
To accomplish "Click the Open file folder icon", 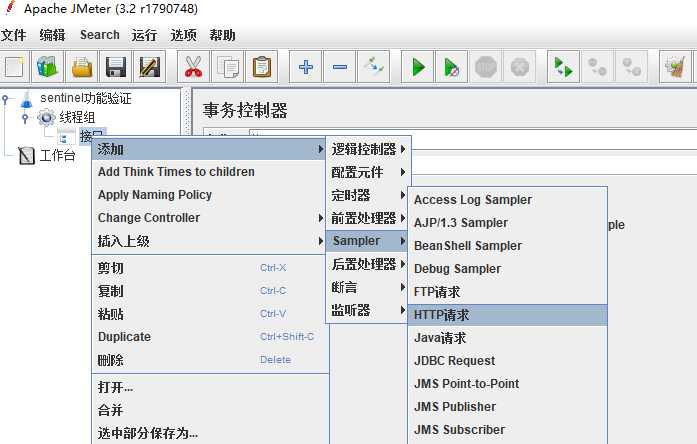I will pos(82,67).
